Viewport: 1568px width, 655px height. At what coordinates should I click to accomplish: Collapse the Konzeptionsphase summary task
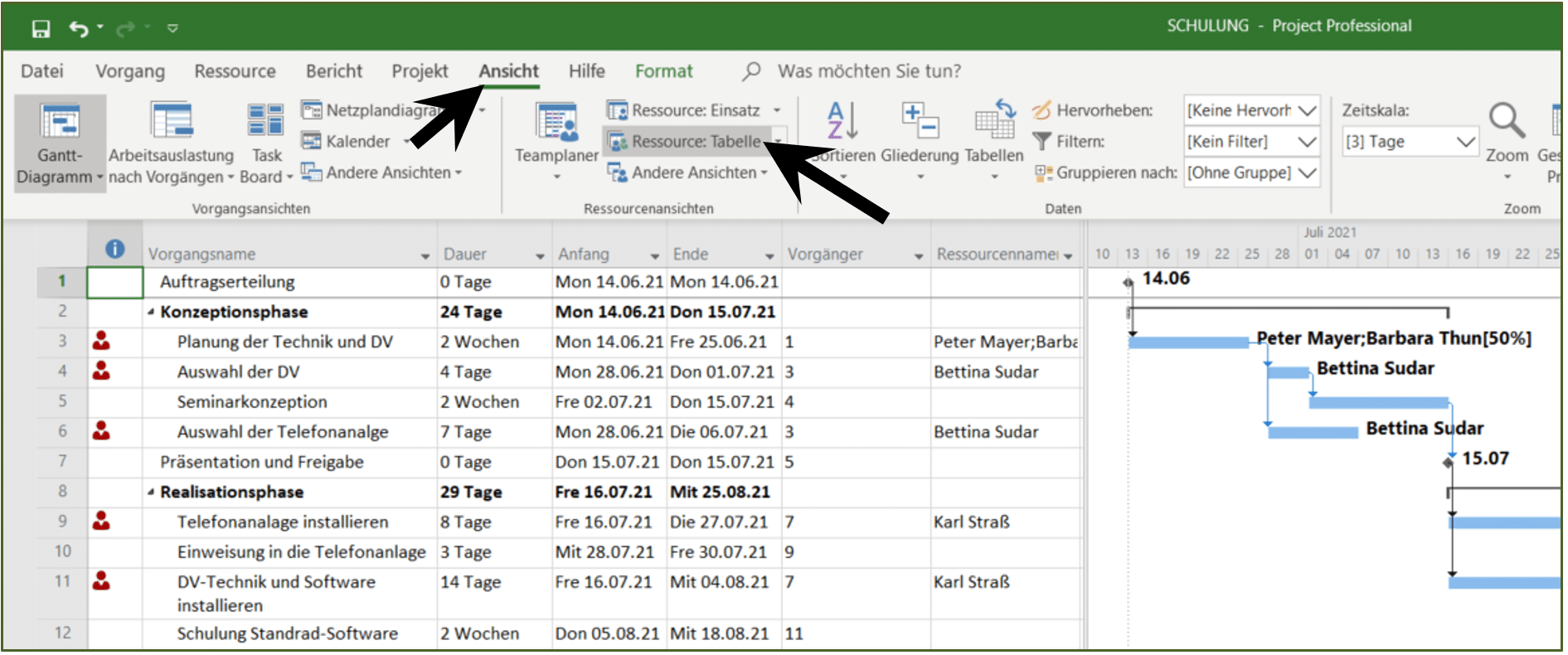tap(151, 313)
